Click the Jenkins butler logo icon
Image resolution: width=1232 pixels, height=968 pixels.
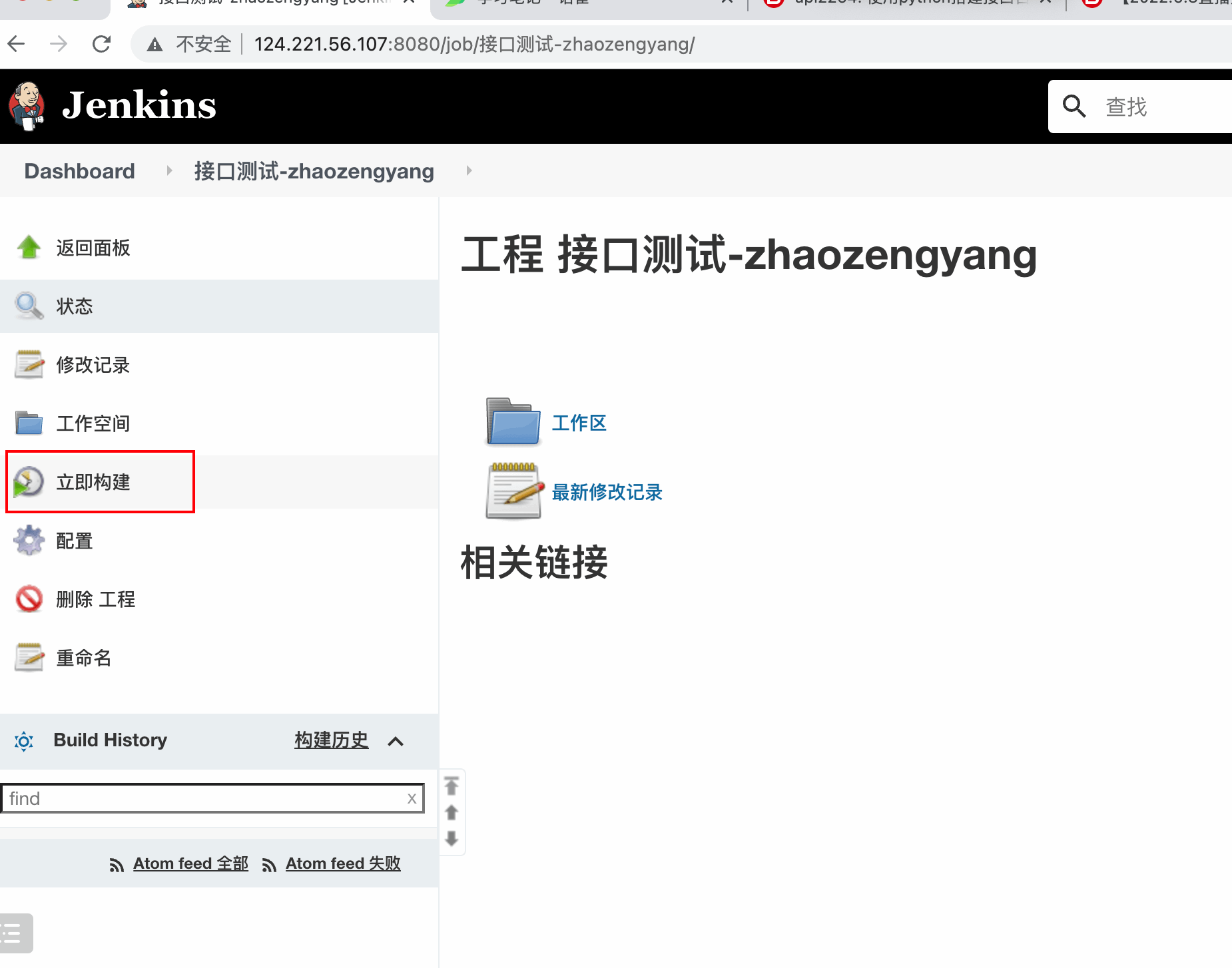[27, 106]
